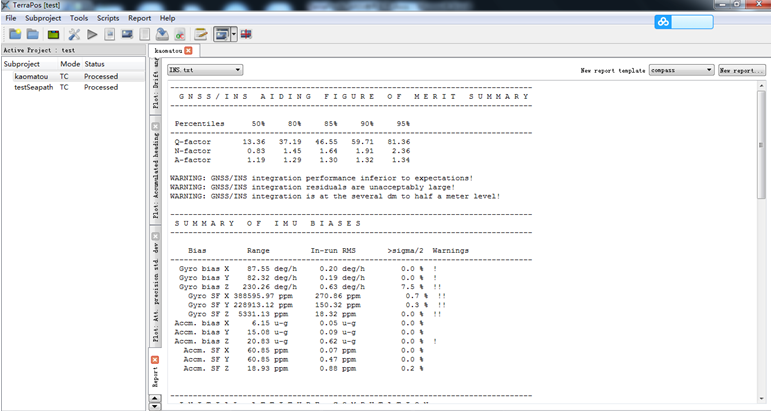The image size is (771, 411).
Task: Click the new project folder icon
Action: click(13, 34)
